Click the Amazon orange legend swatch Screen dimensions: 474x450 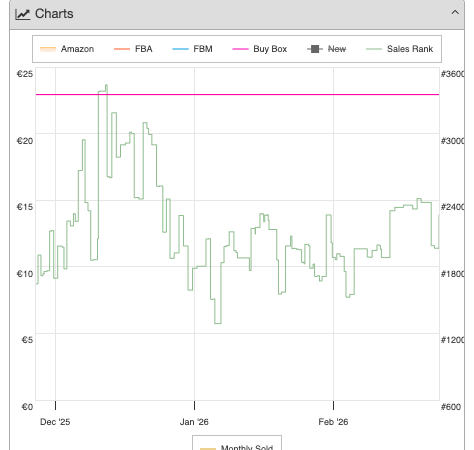tap(48, 49)
